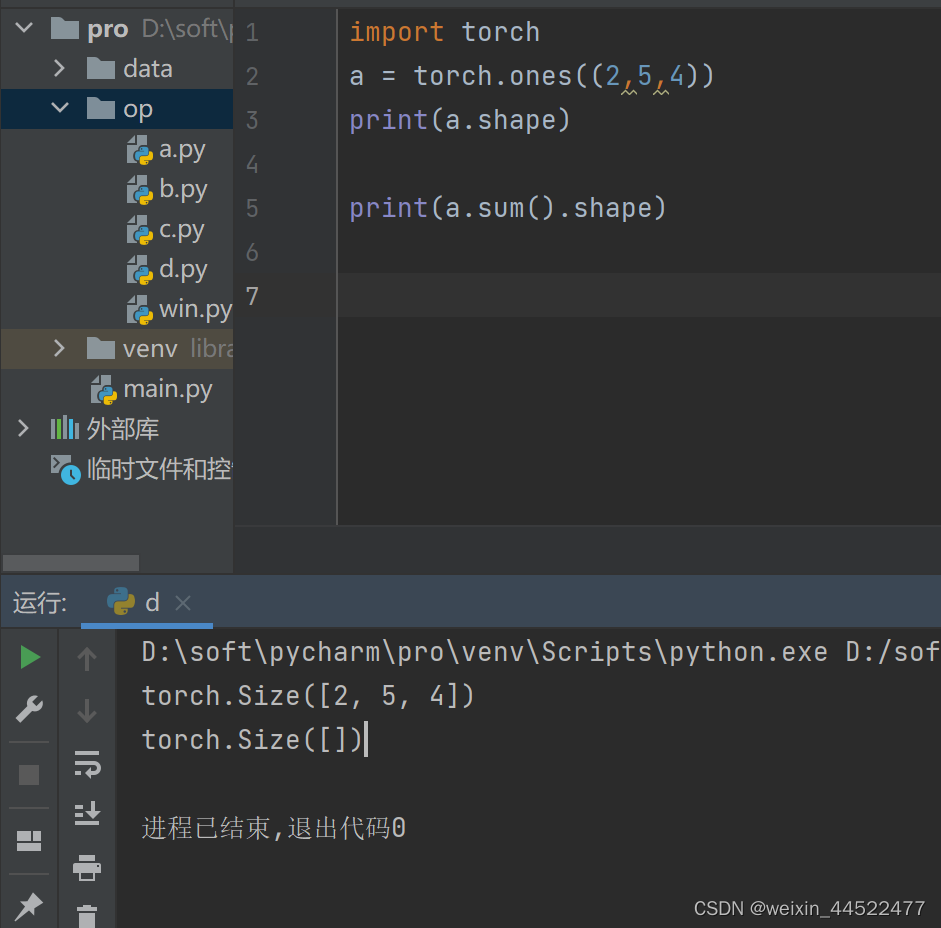941x928 pixels.
Task: Select the 临时文件和控 tree entry
Action: click(x=160, y=469)
